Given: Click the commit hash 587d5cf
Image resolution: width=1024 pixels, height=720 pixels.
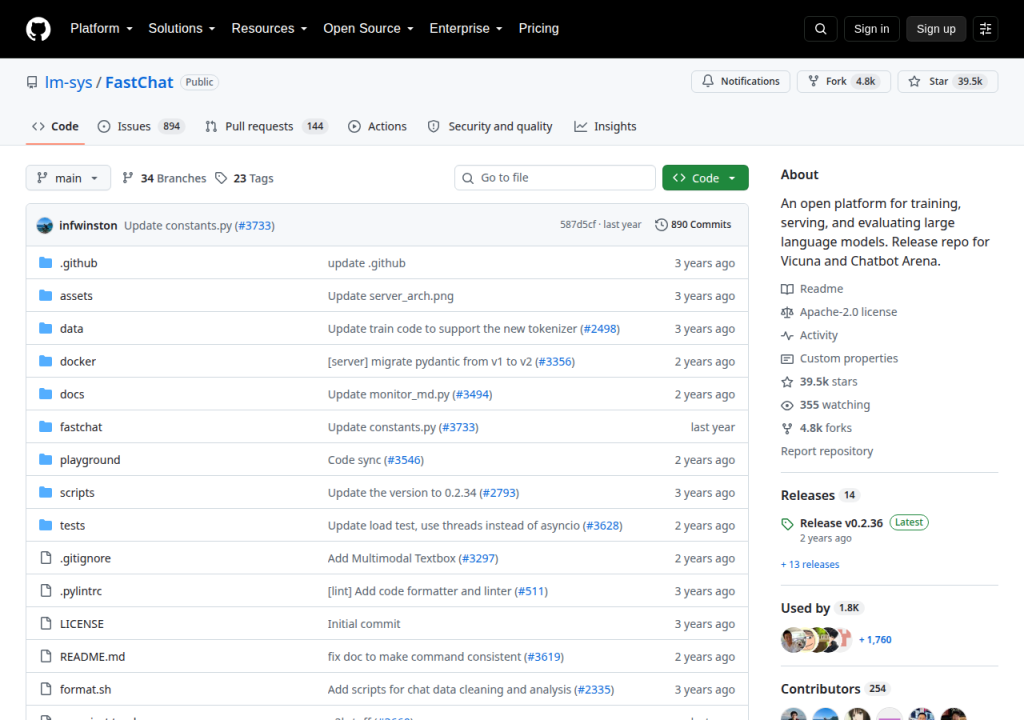Looking at the screenshot, I should pyautogui.click(x=577, y=225).
